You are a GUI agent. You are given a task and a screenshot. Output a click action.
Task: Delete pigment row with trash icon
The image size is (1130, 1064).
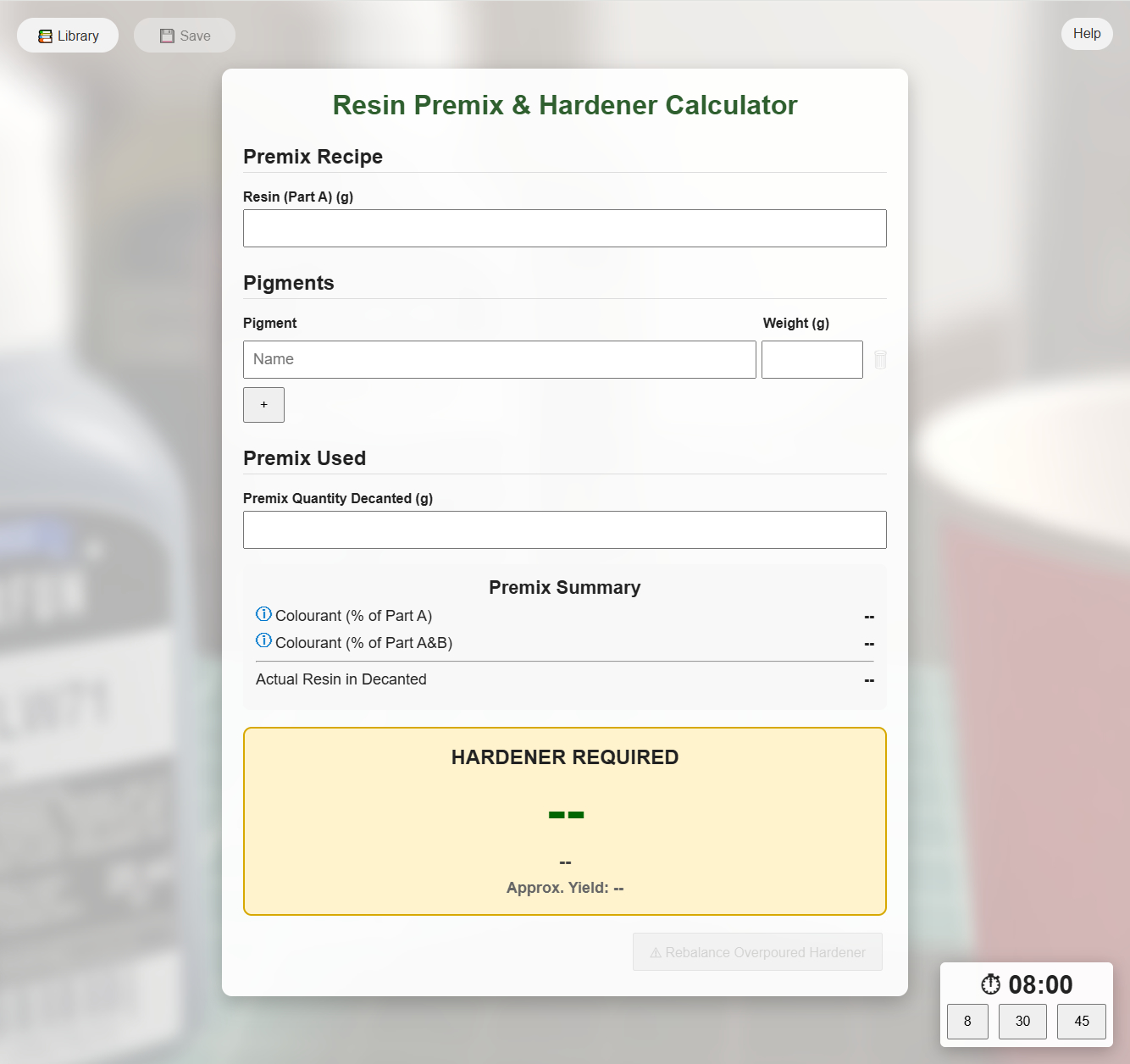880,360
